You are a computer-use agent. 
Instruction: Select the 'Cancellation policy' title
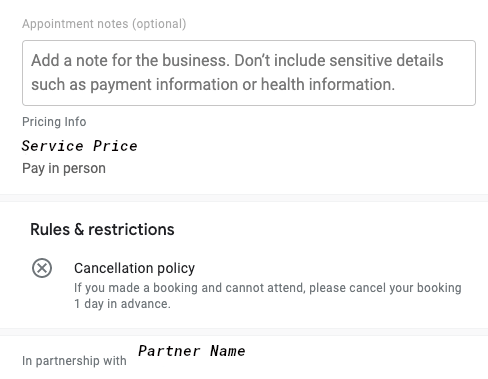134,268
